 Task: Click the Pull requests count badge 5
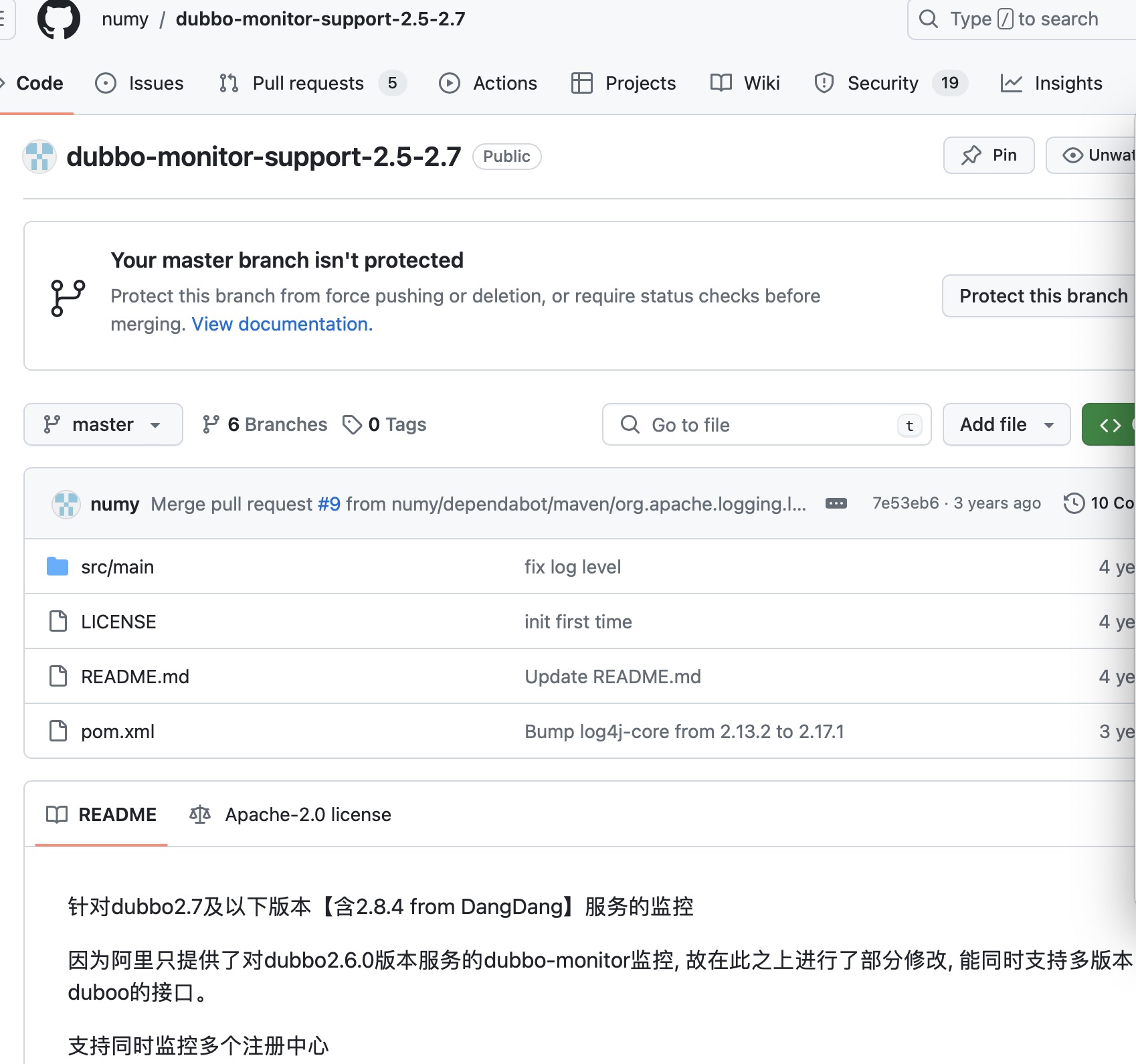pyautogui.click(x=392, y=83)
